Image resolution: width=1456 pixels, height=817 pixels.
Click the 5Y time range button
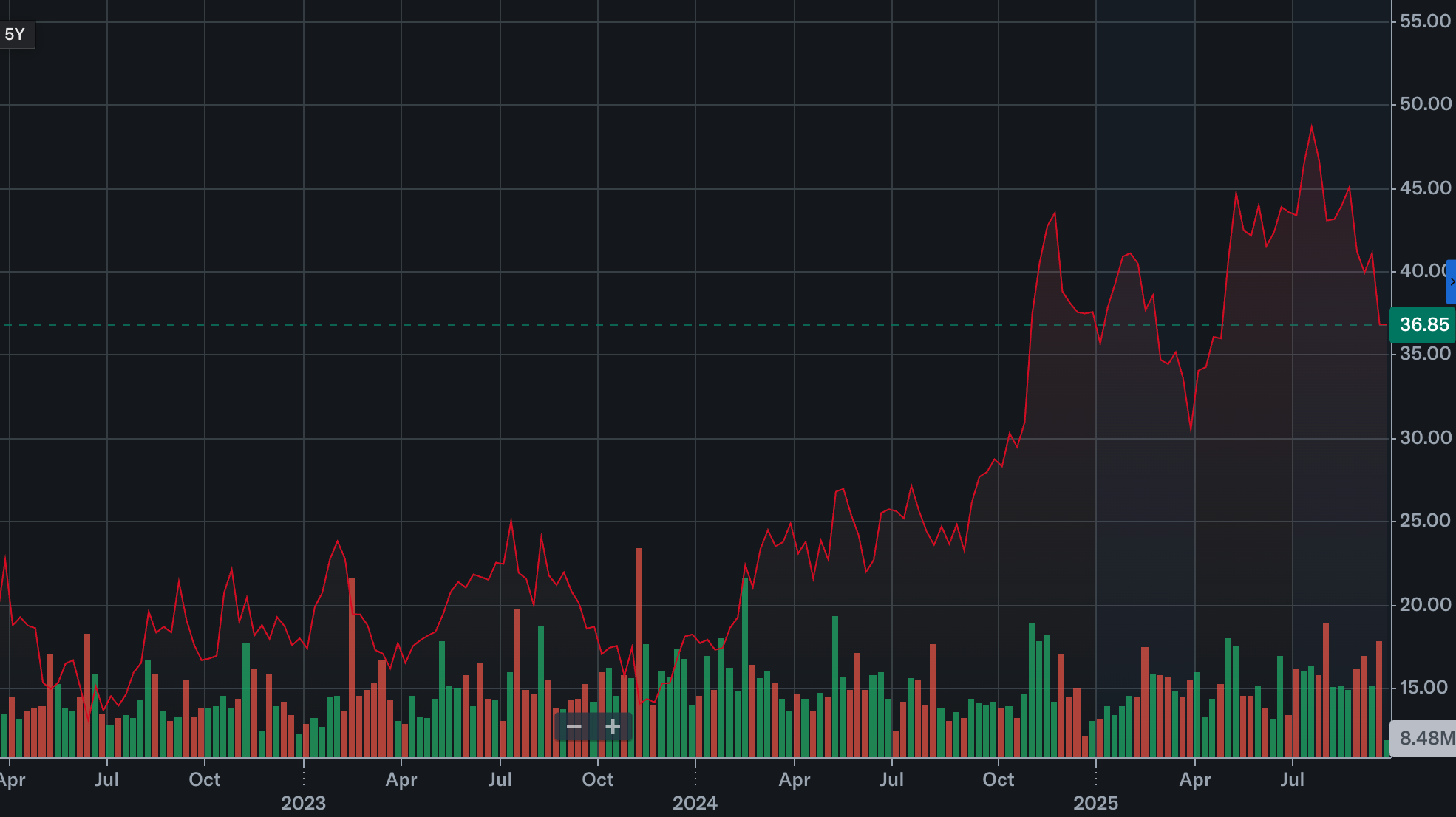[x=16, y=35]
